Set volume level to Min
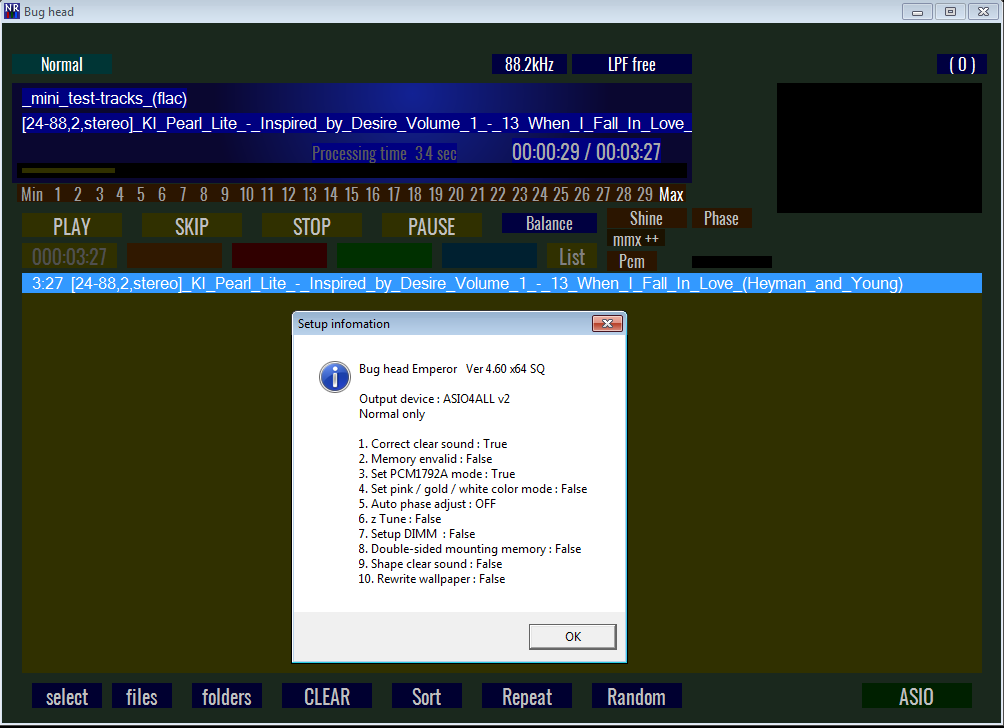This screenshot has width=1004, height=728. [32, 194]
